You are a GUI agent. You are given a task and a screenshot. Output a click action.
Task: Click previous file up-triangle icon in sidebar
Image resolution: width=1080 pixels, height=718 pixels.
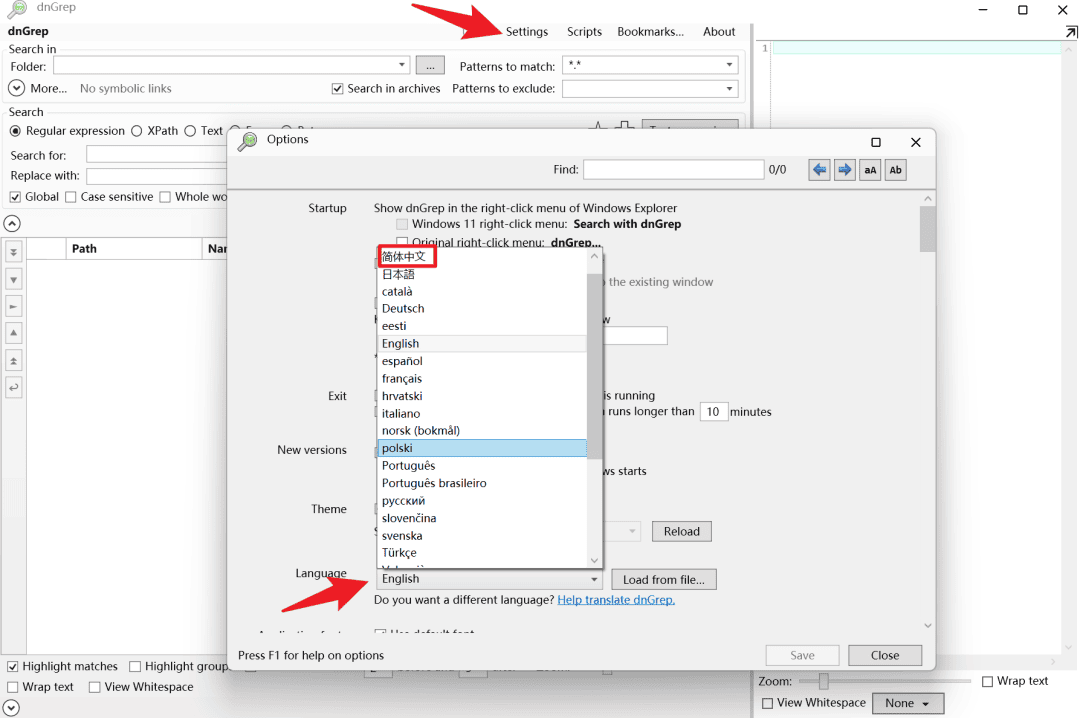tap(13, 334)
